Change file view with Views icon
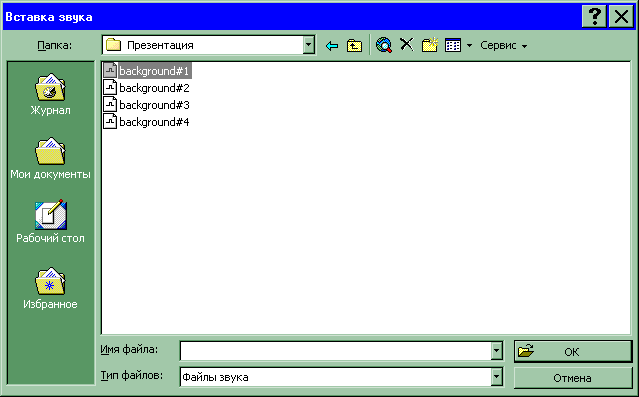 coord(453,45)
